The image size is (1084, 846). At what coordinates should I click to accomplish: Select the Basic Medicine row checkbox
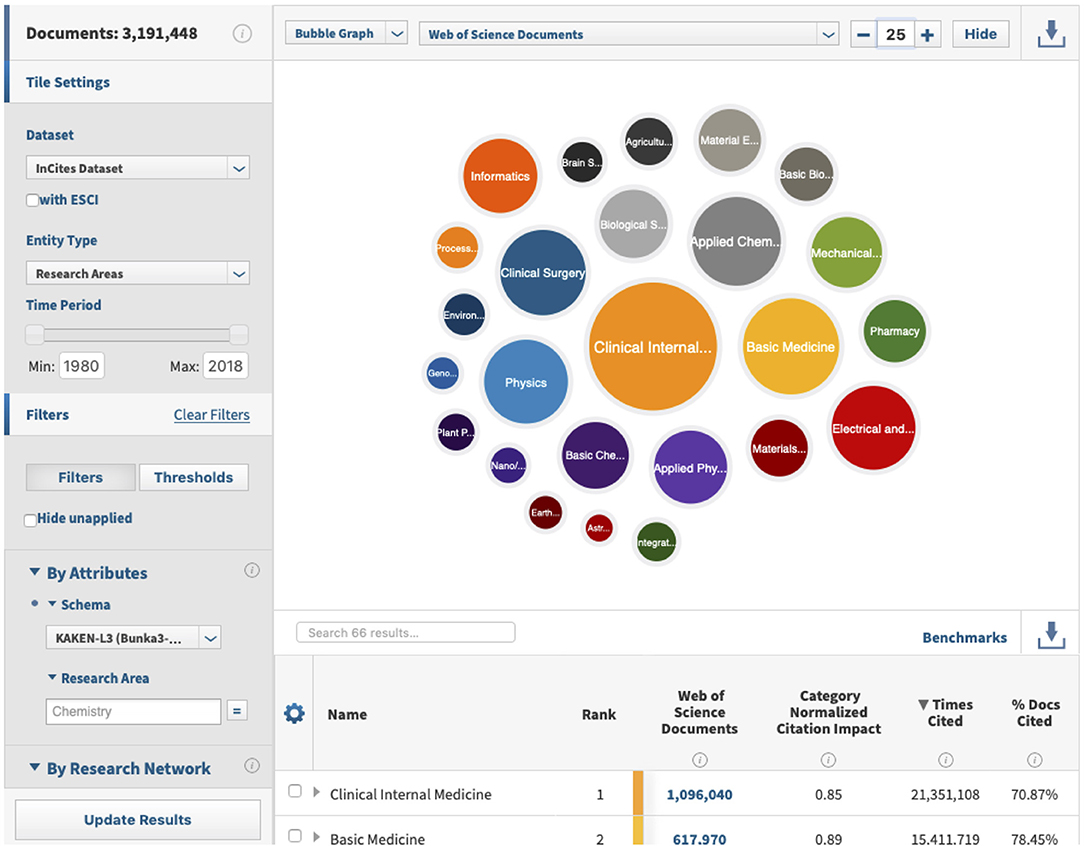click(295, 836)
